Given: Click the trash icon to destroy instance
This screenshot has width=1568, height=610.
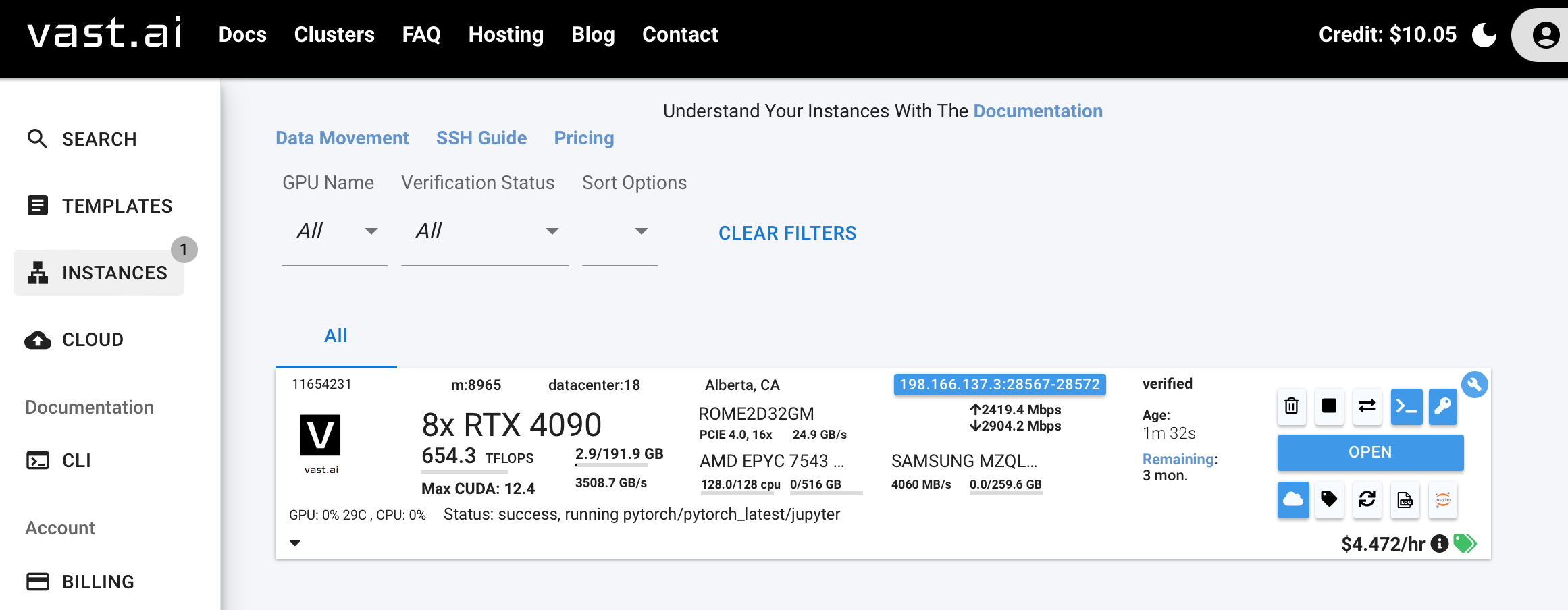Looking at the screenshot, I should (1291, 406).
